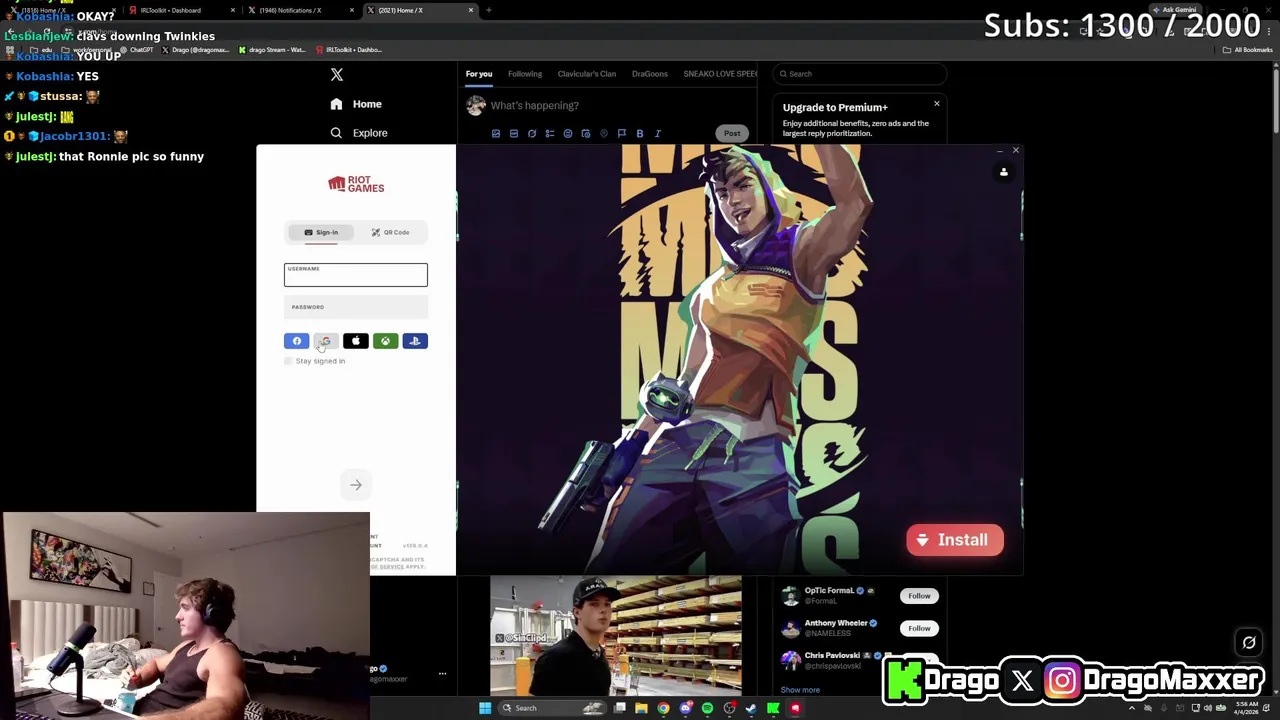The height and width of the screenshot is (720, 1280).
Task: Open account options ellipsis near dragomaxxer
Action: click(x=442, y=674)
